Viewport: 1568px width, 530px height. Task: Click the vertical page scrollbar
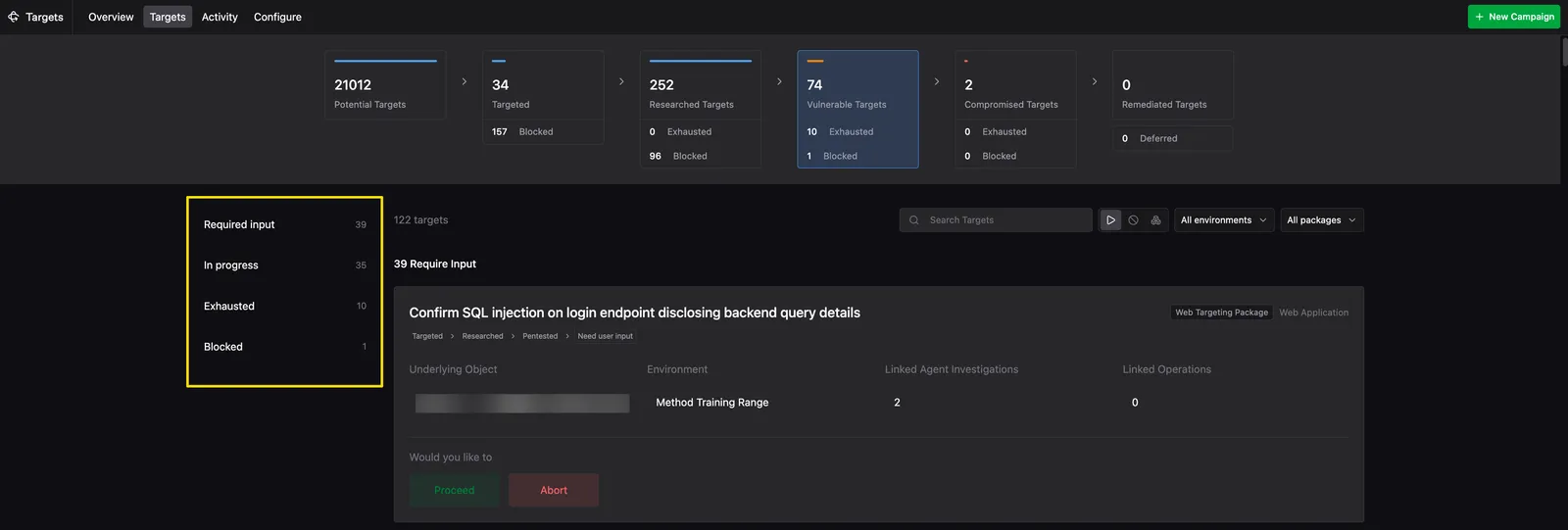[1564, 51]
